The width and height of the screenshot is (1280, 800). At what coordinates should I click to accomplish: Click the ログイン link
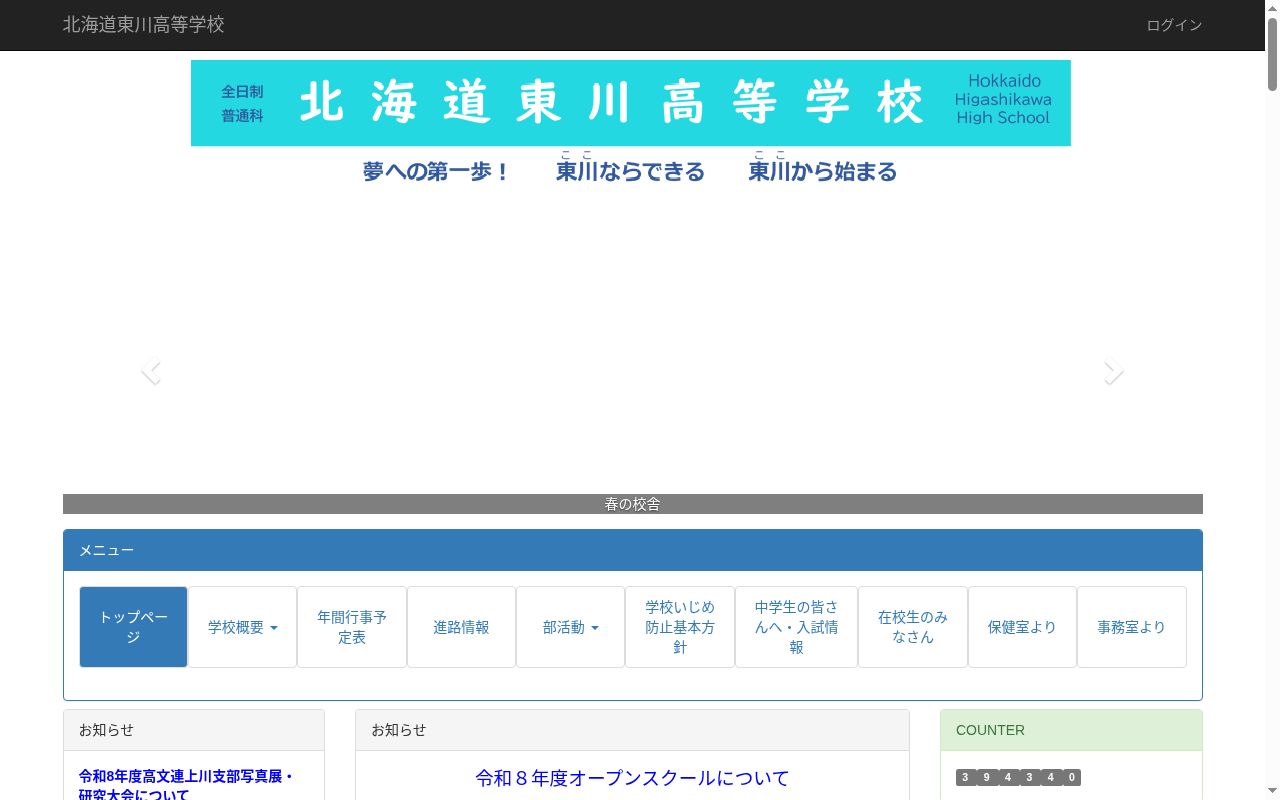pos(1174,25)
